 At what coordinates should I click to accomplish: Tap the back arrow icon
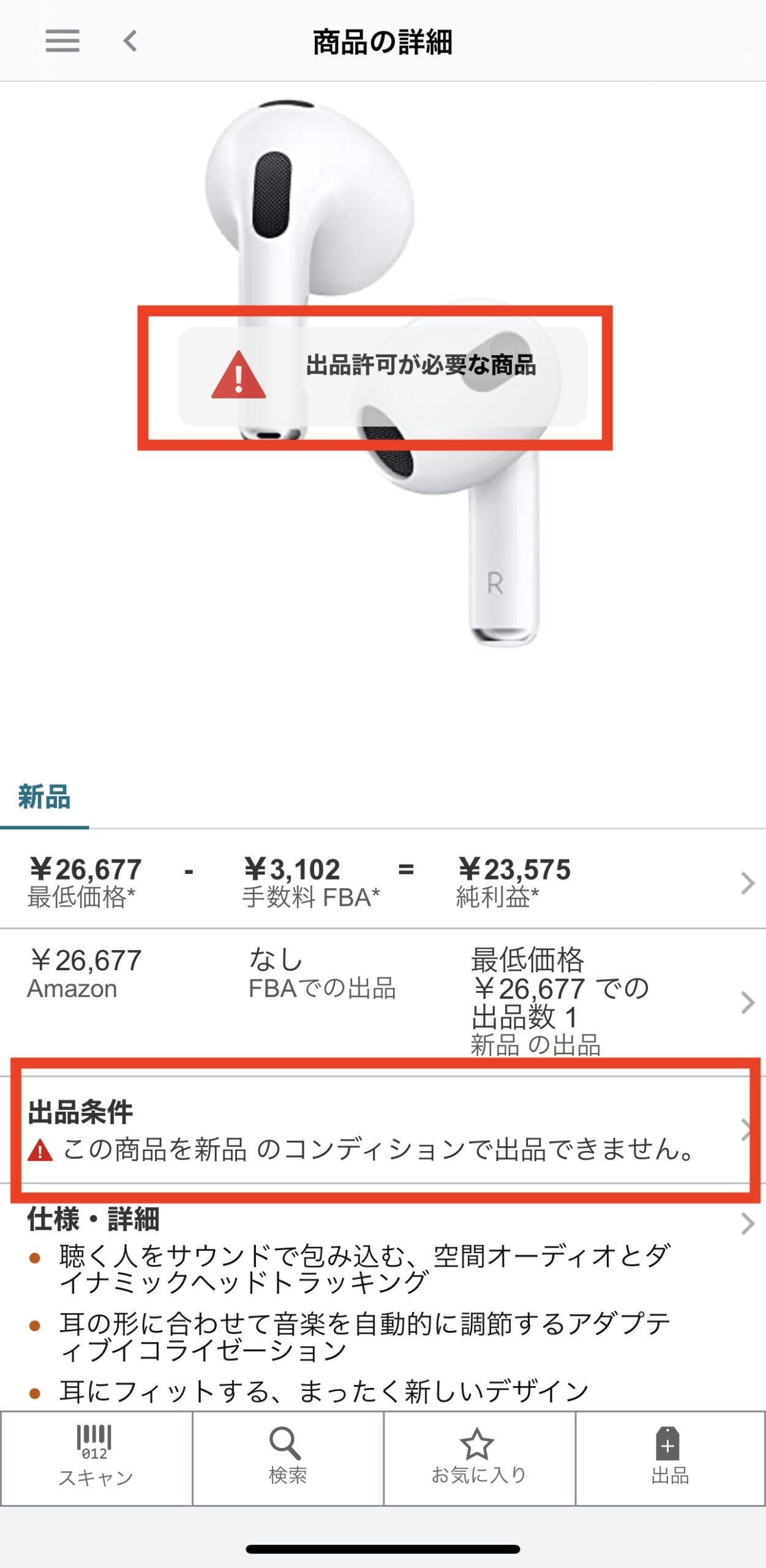[x=130, y=41]
